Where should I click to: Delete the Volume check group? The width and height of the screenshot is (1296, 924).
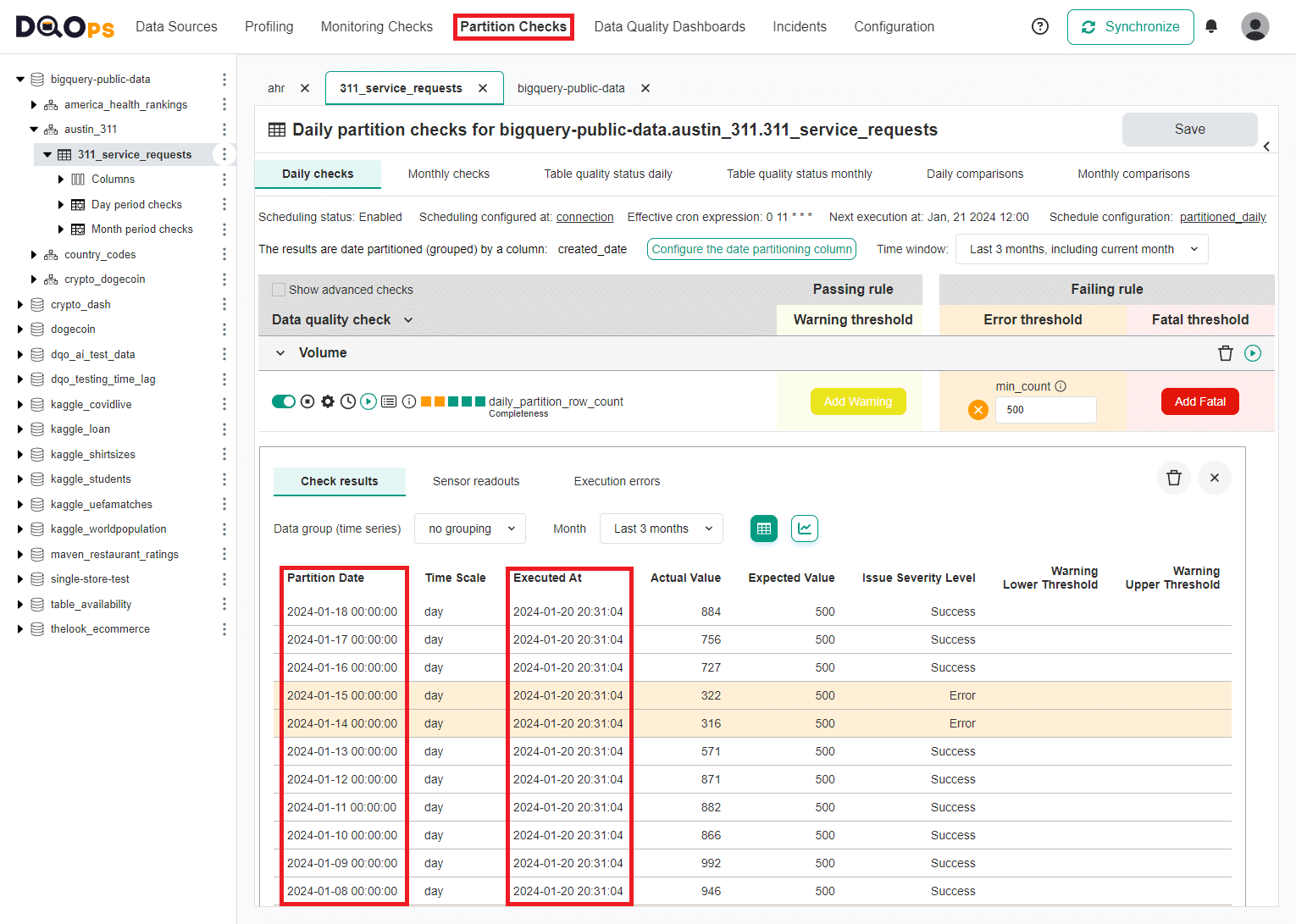[1226, 352]
